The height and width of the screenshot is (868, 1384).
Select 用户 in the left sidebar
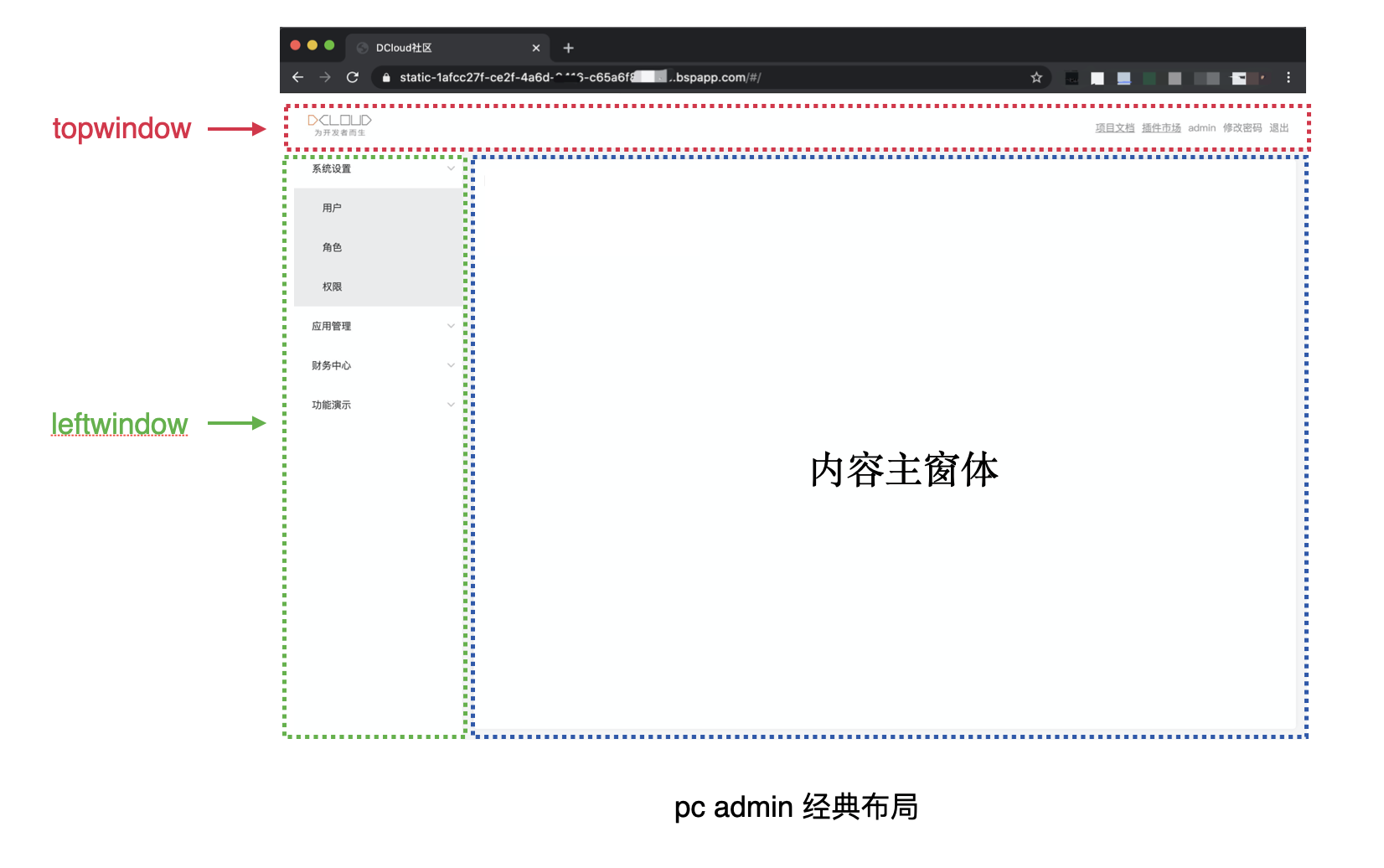(x=332, y=207)
